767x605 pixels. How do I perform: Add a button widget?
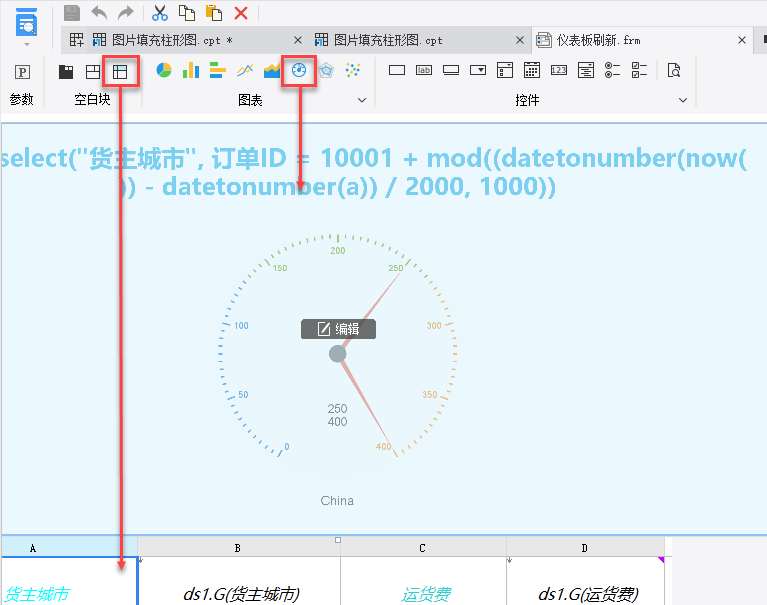pos(451,70)
